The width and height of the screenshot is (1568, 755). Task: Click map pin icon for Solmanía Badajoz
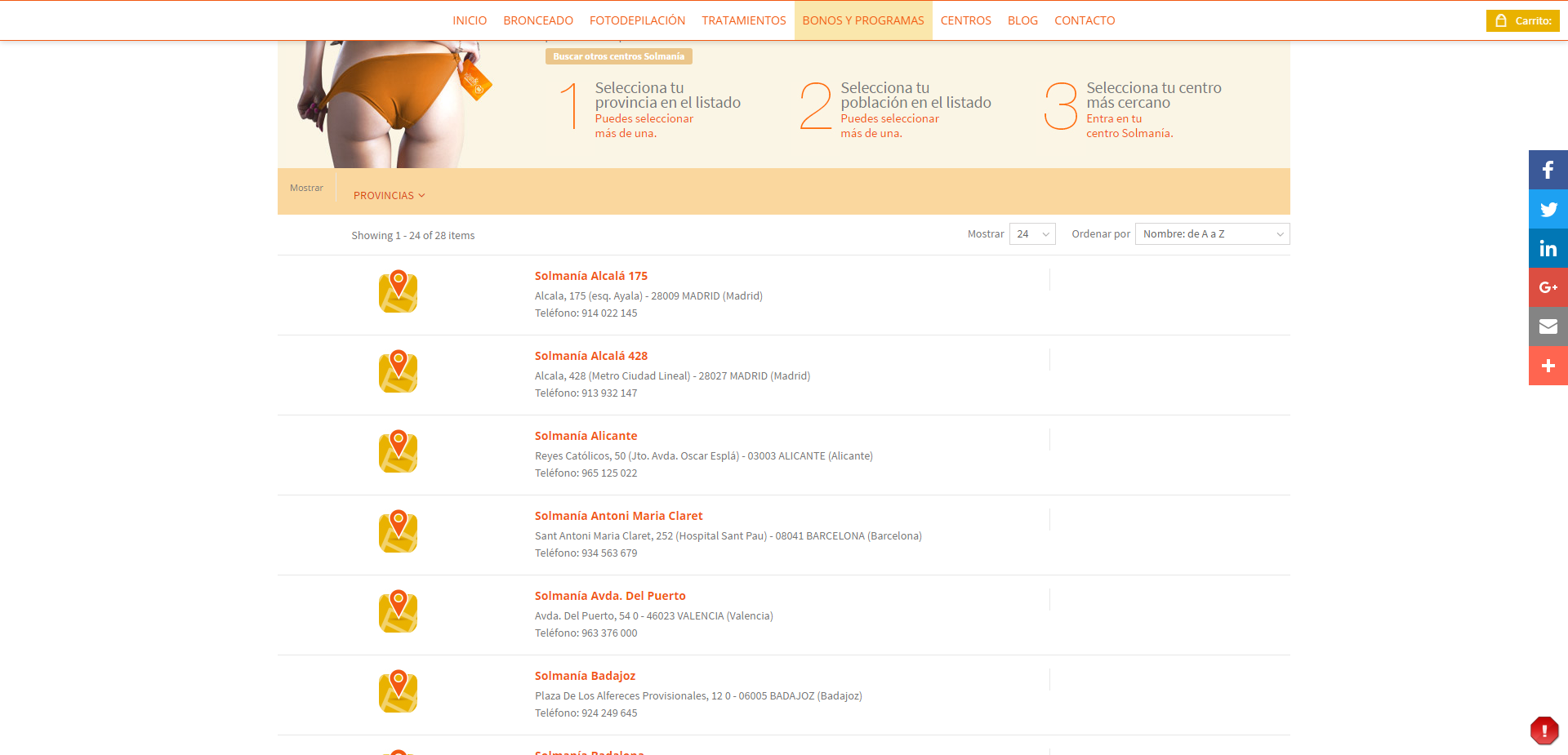click(x=398, y=691)
